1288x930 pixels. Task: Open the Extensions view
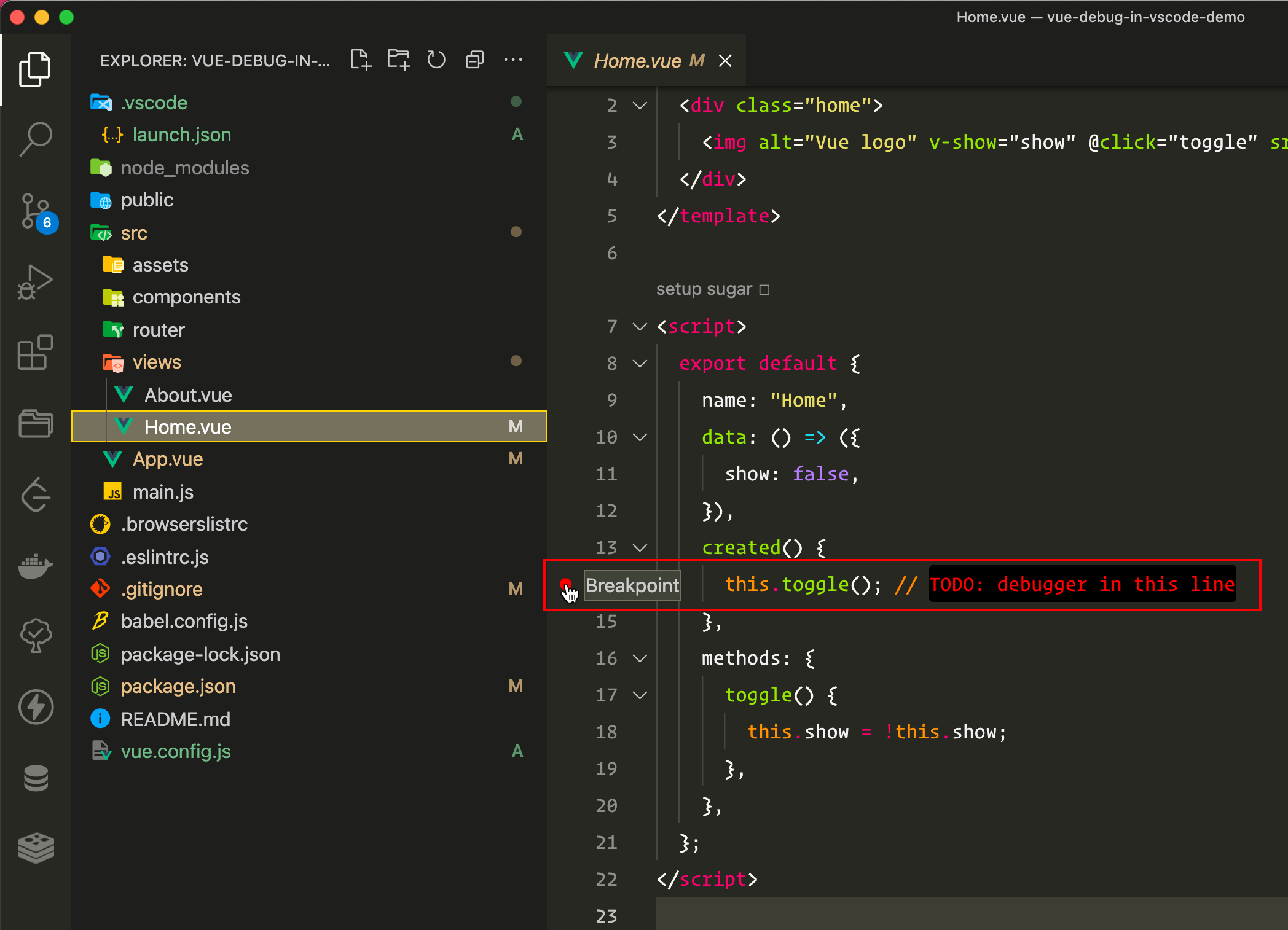35,353
